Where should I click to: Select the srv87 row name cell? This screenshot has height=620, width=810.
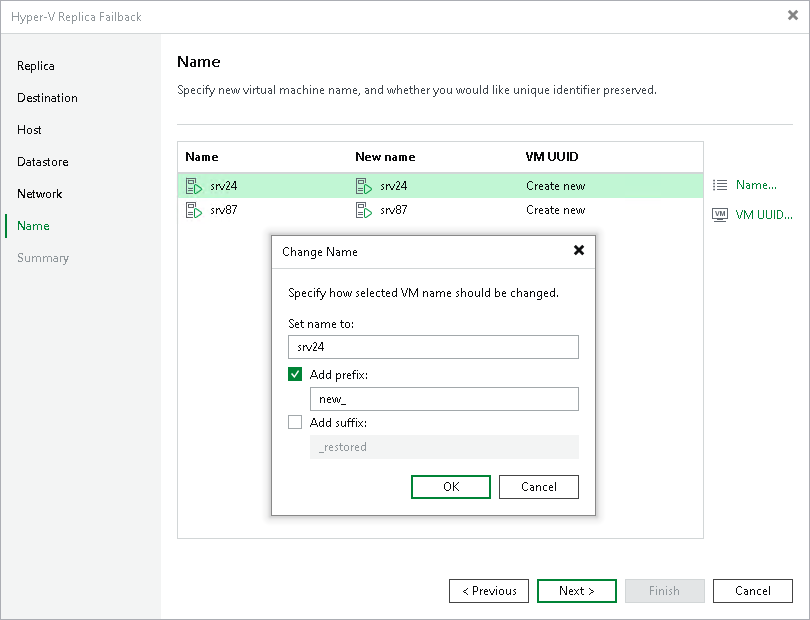pos(224,210)
